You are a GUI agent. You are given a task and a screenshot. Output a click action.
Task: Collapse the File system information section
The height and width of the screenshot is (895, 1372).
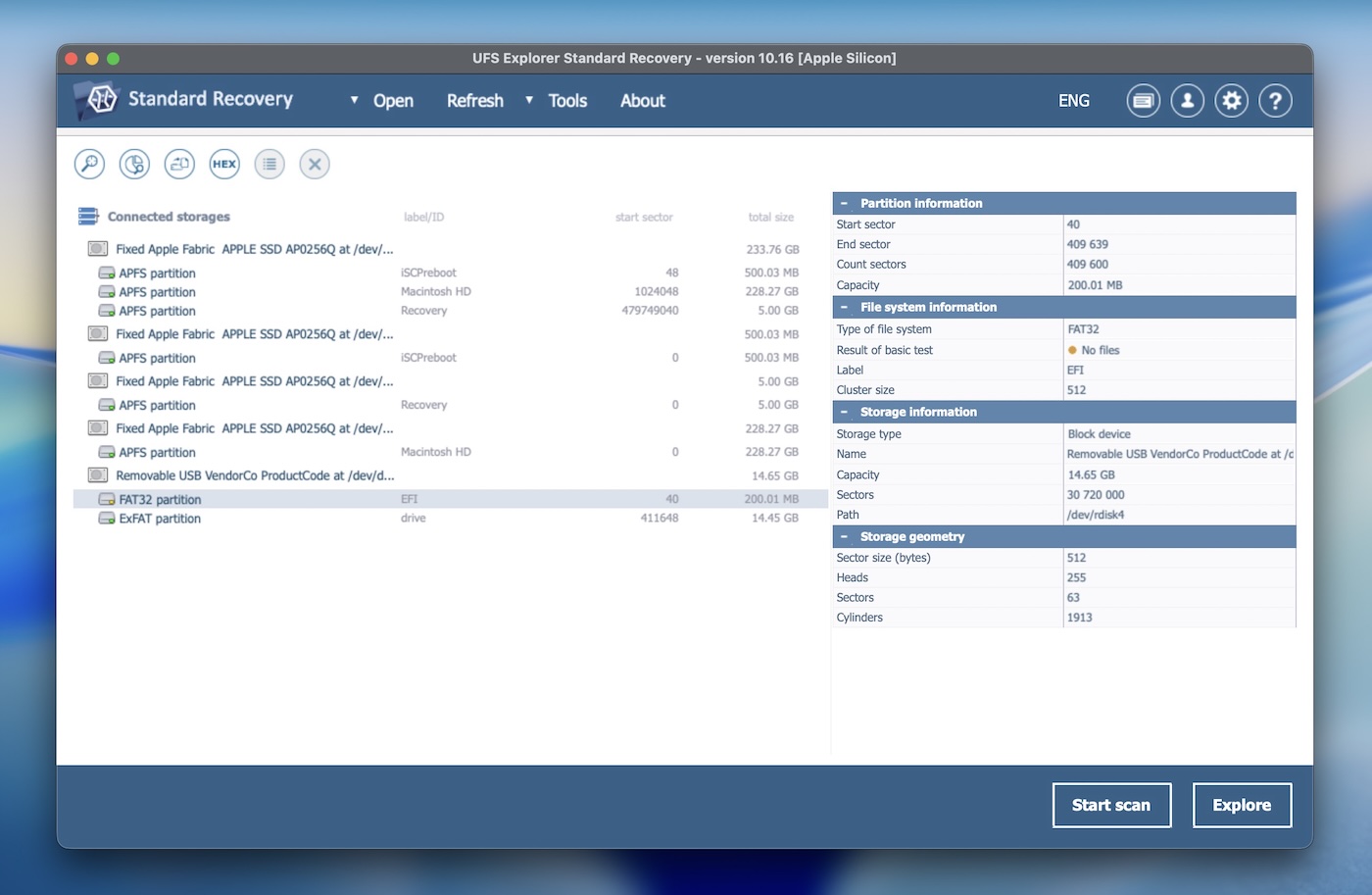point(844,307)
